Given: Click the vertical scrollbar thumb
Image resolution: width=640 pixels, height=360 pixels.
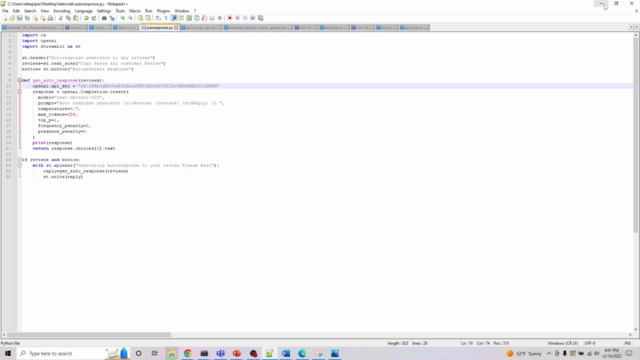Looking at the screenshot, I should 636,135.
